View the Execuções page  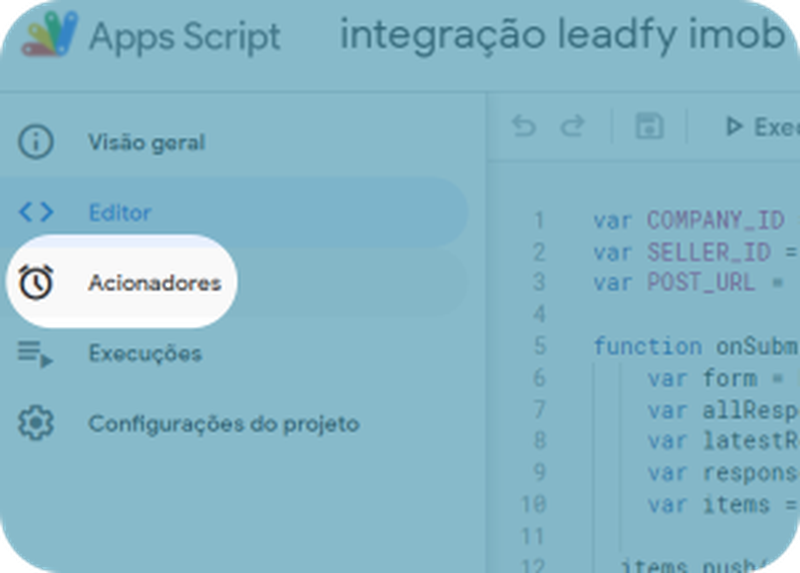(x=145, y=354)
